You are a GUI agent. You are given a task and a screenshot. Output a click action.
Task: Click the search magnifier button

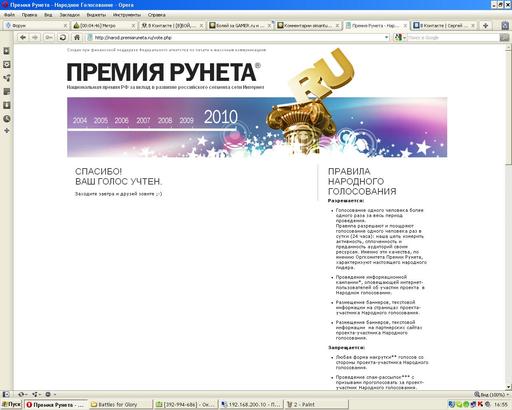[x=504, y=38]
